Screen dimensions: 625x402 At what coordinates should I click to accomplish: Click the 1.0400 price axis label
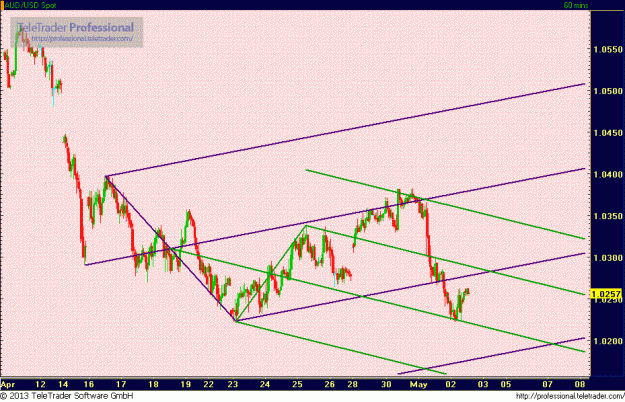tap(608, 175)
